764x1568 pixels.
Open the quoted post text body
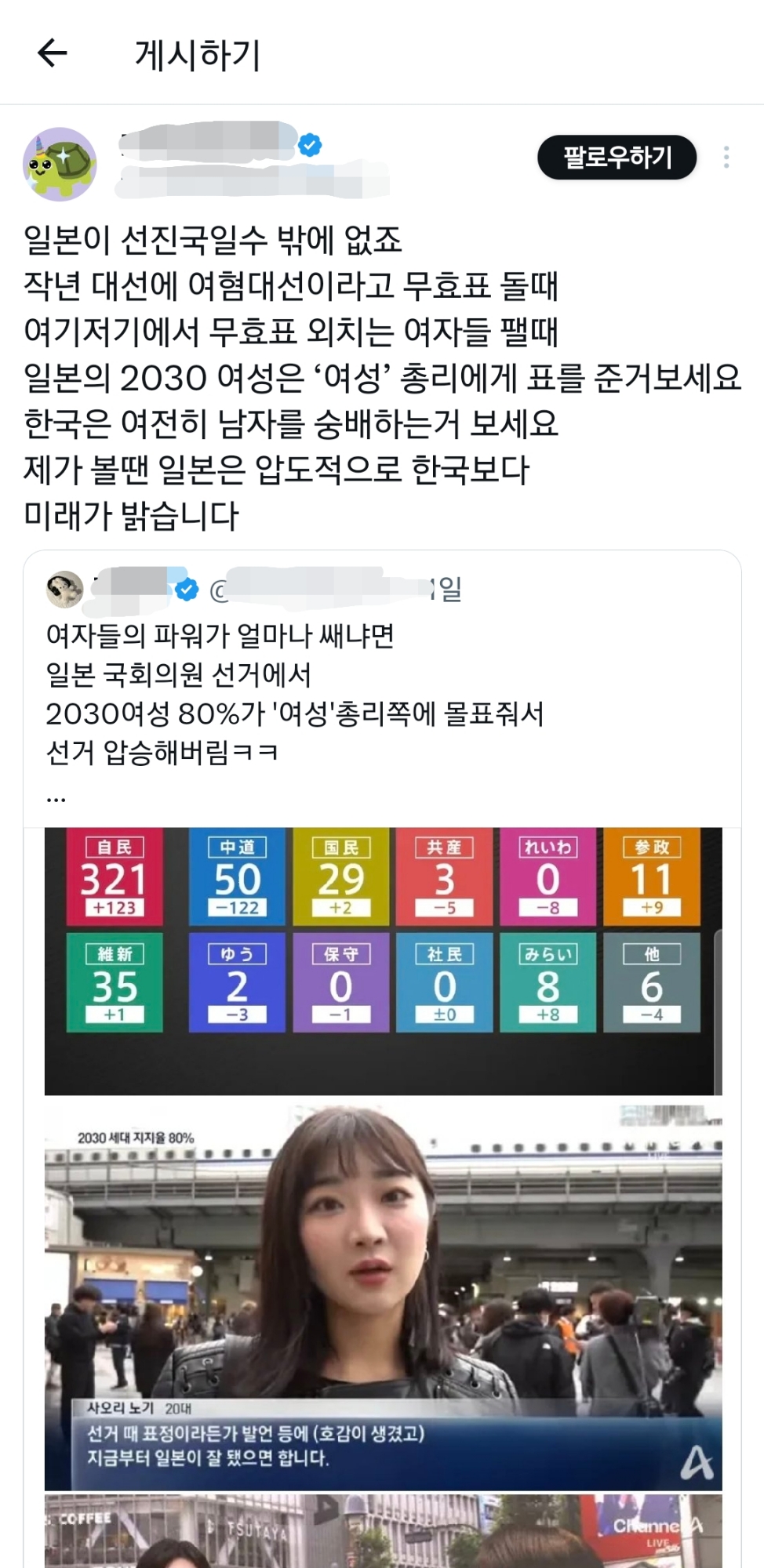pyautogui.click(x=295, y=694)
